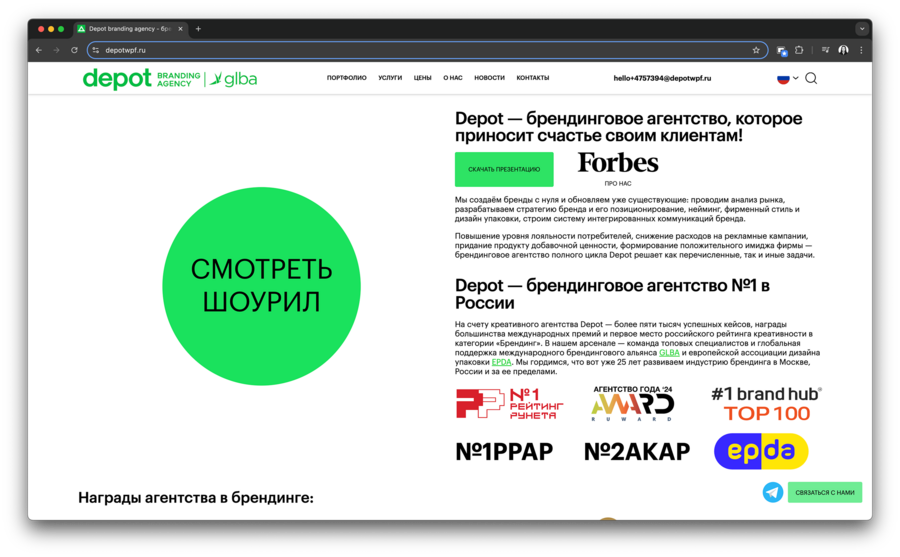Reload the page with the refresh icon
Screen dimensions: 900x557
[x=74, y=51]
